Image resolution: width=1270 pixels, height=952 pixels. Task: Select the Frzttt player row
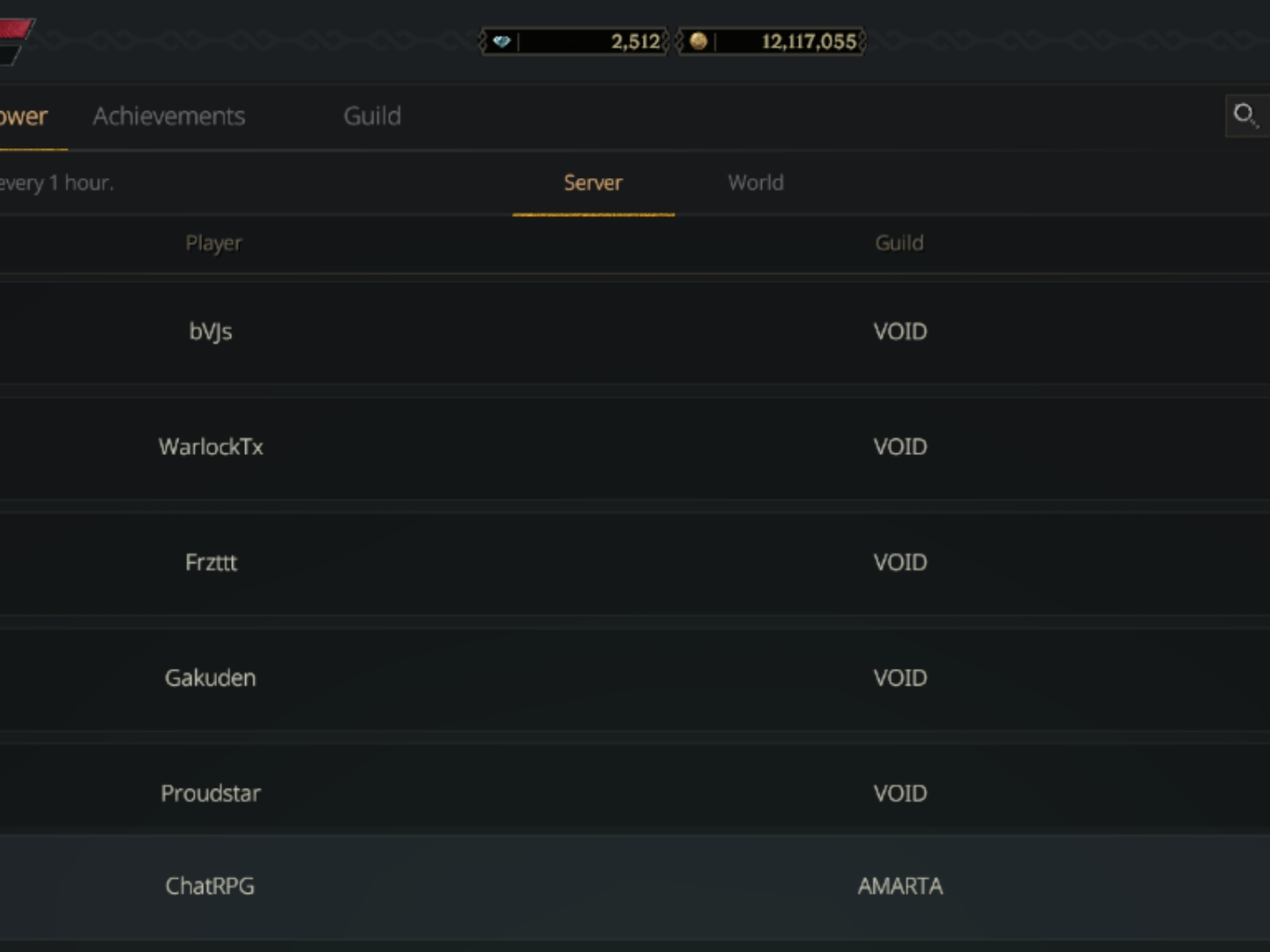(x=211, y=562)
